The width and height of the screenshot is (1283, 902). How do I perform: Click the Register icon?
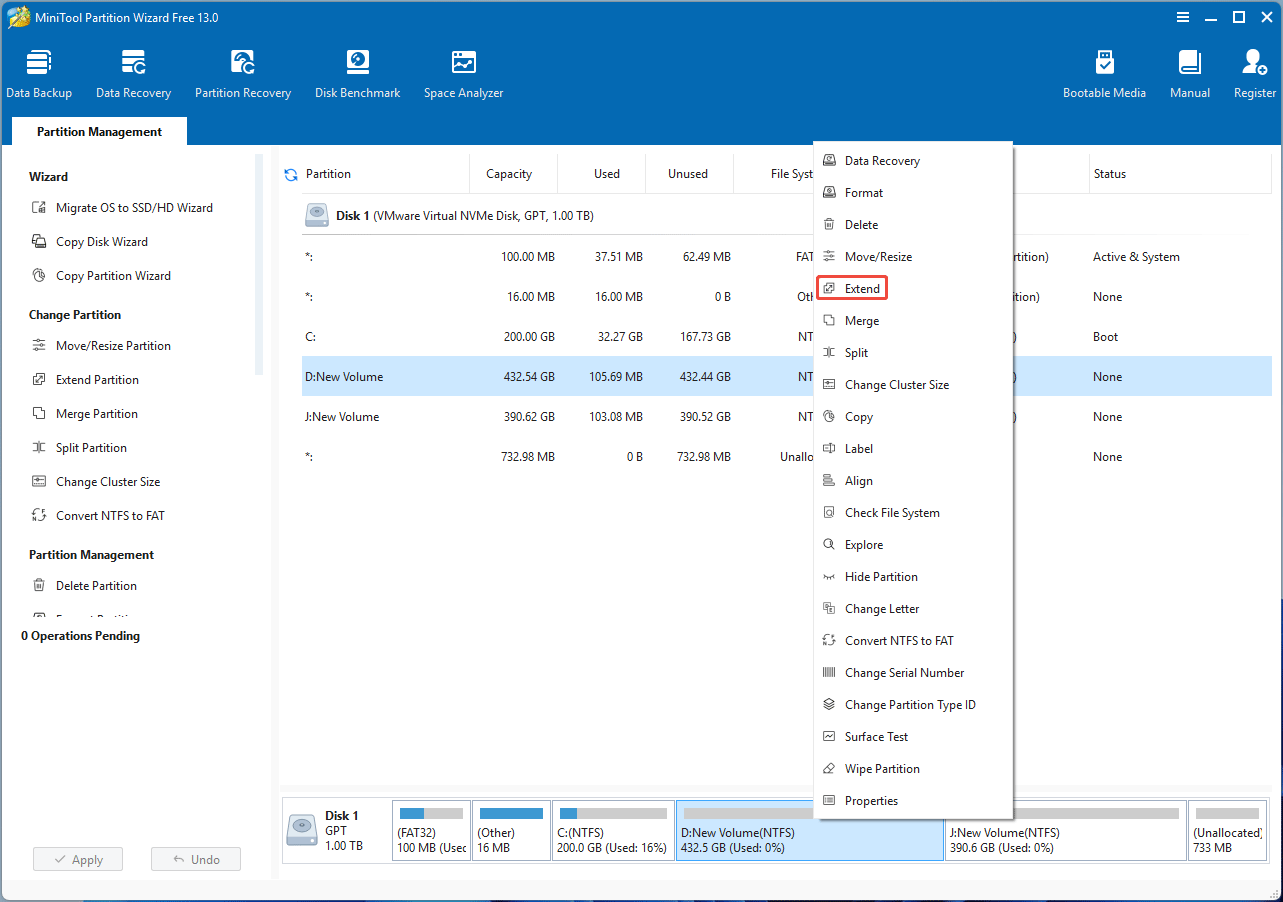1253,73
